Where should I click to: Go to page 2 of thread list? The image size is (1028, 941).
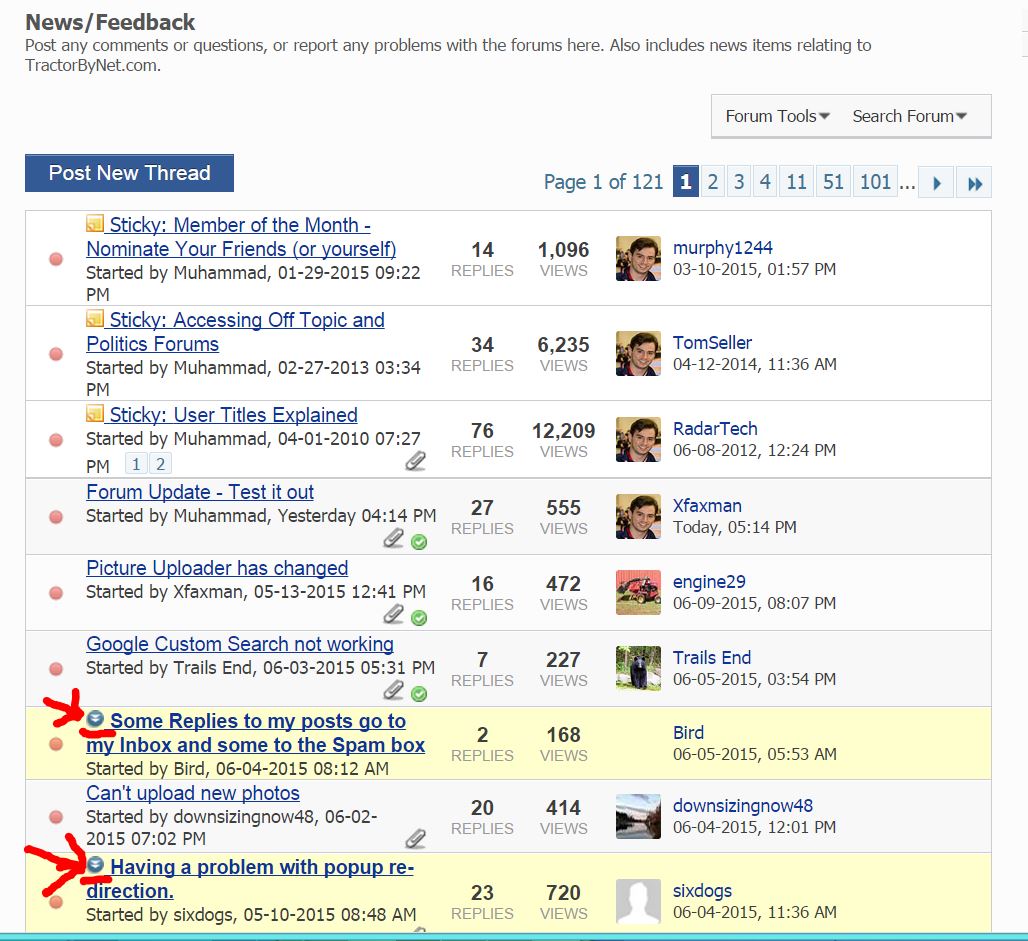tap(713, 182)
